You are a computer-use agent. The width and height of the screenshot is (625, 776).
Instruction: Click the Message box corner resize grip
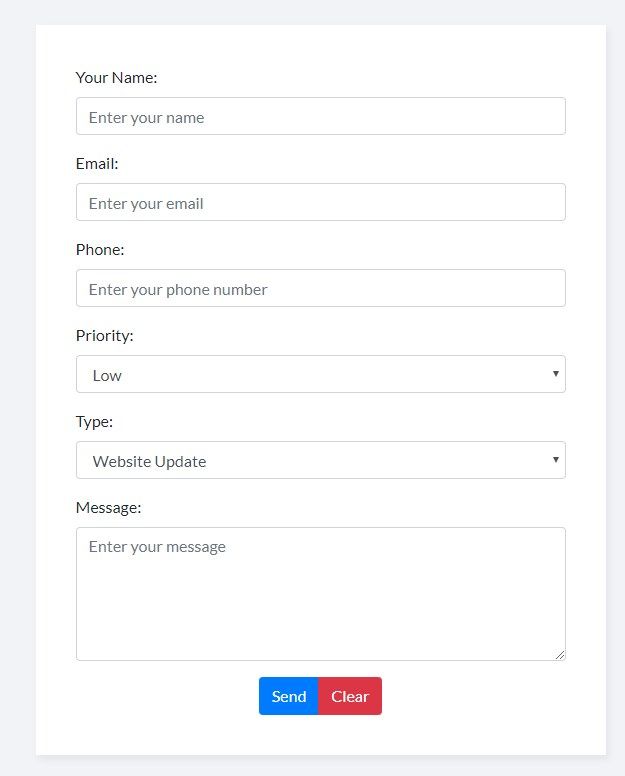560,655
